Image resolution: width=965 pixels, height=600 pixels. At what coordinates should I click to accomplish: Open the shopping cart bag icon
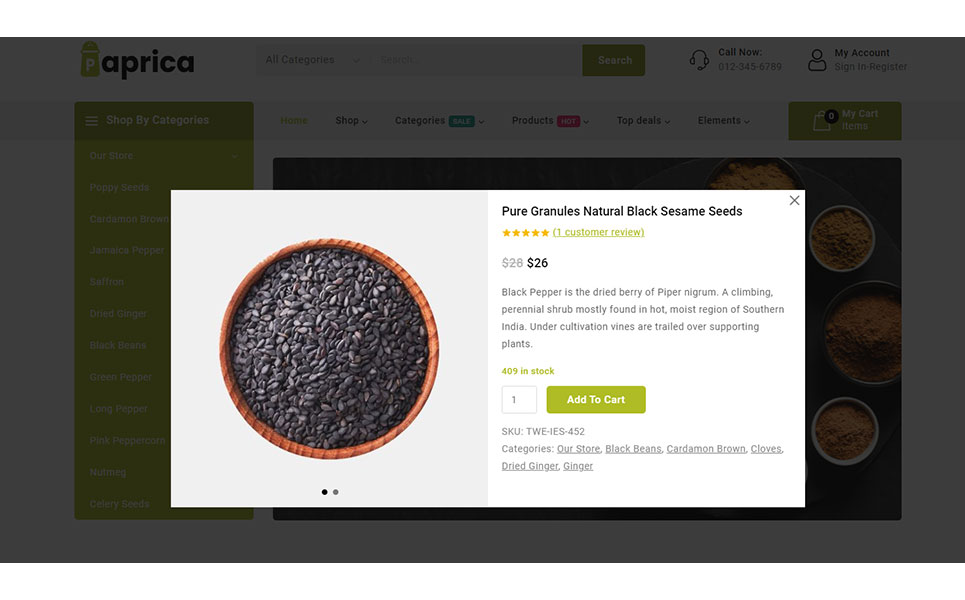pos(823,120)
